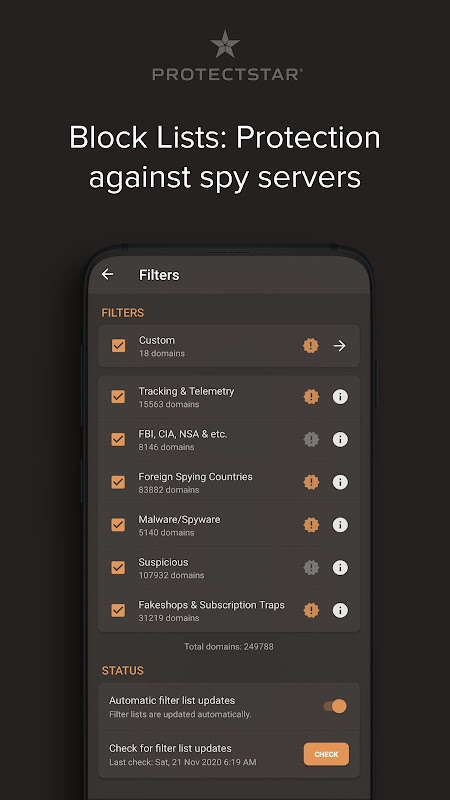This screenshot has height=800, width=450.
Task: Open Custom filter list arrow
Action: [x=340, y=346]
